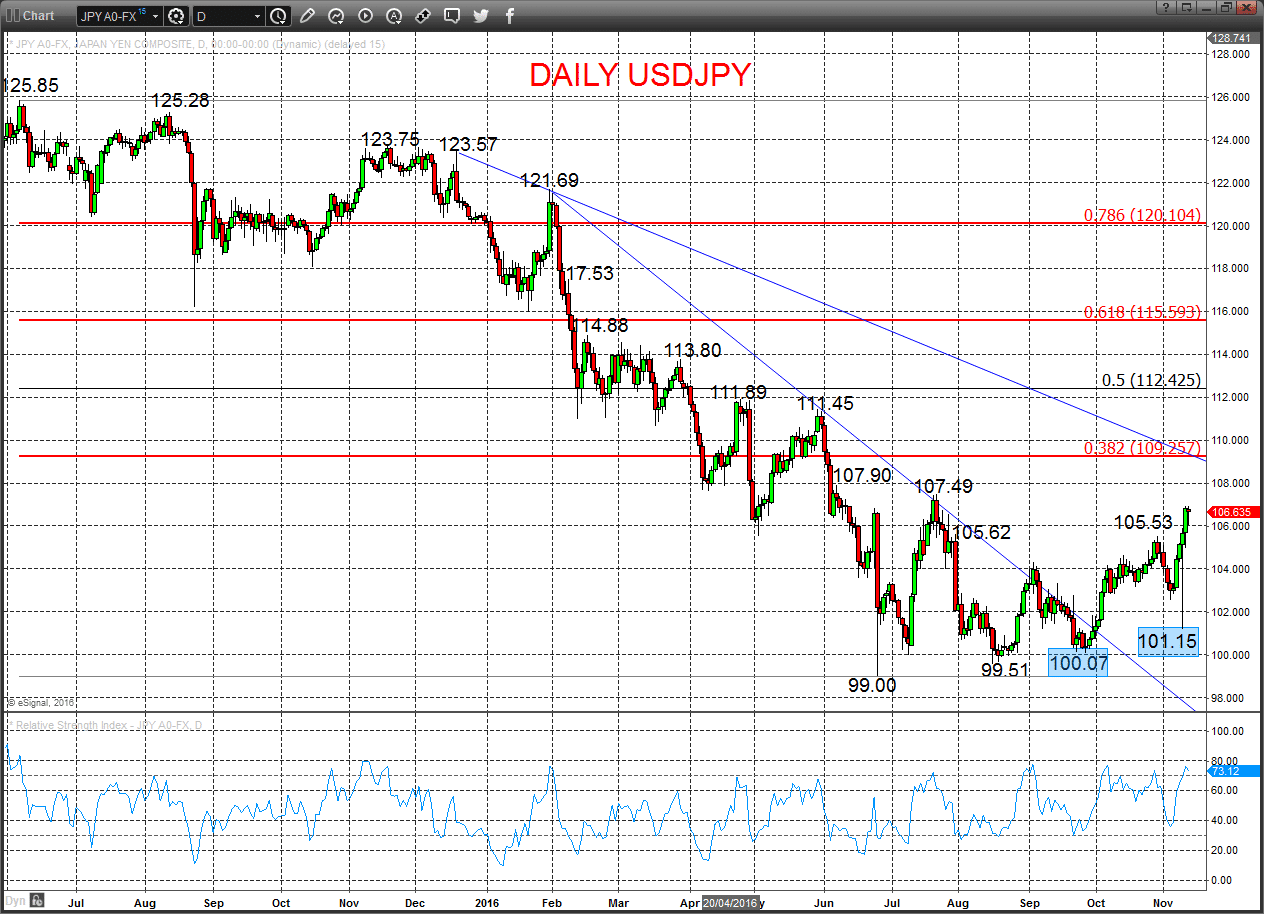Click the 123.75 price annotation
The width and height of the screenshot is (1264, 914).
[x=391, y=140]
